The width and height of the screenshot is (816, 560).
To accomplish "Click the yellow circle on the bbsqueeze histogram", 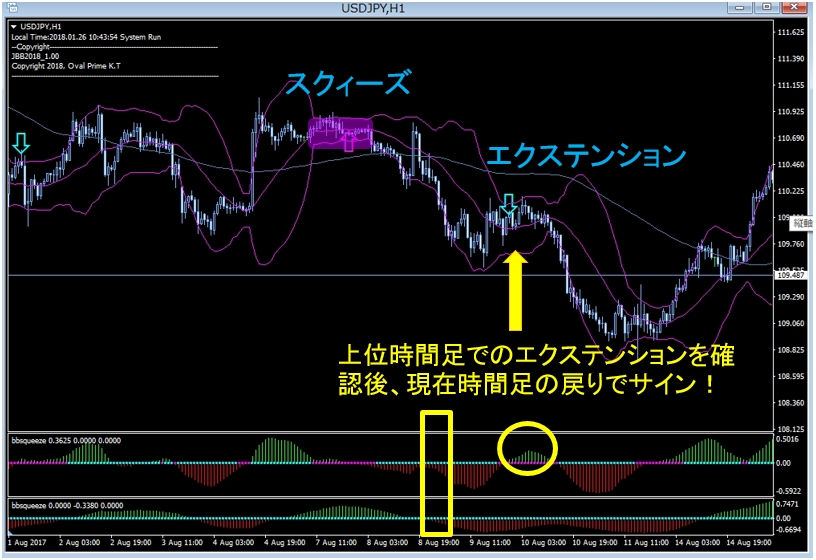I will pos(526,448).
